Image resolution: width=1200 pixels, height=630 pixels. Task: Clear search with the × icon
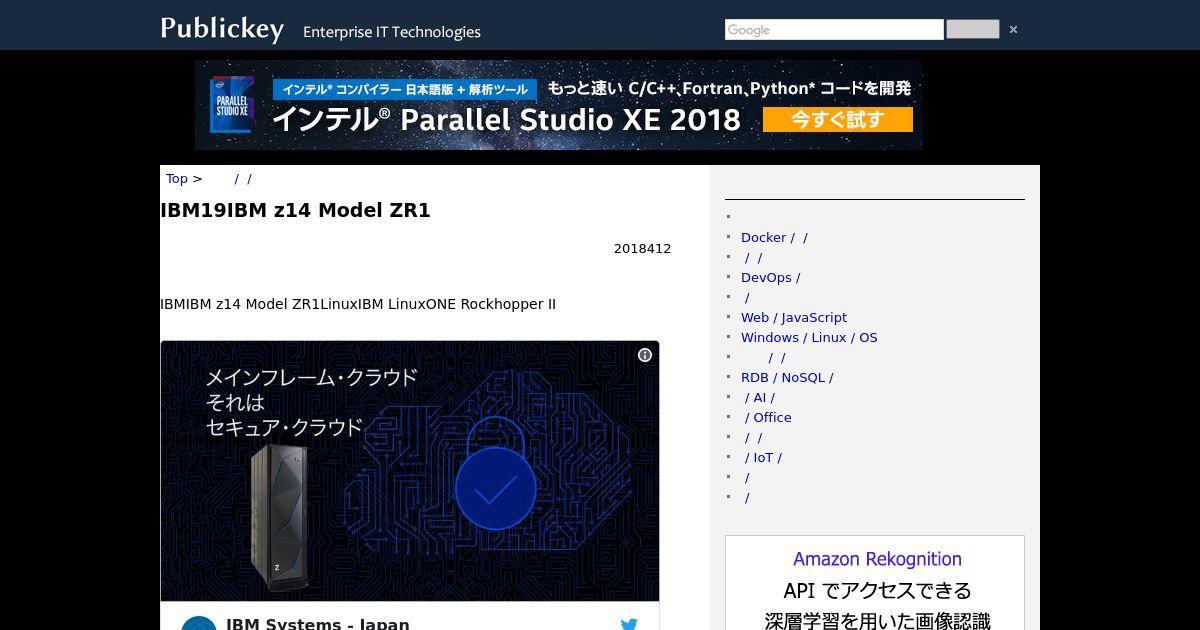click(x=1013, y=30)
